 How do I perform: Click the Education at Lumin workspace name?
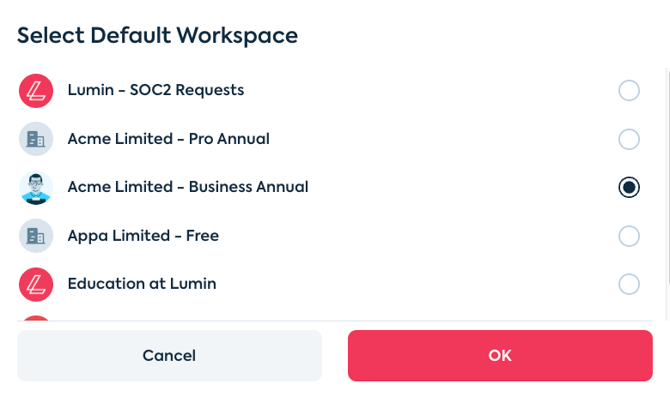click(142, 284)
